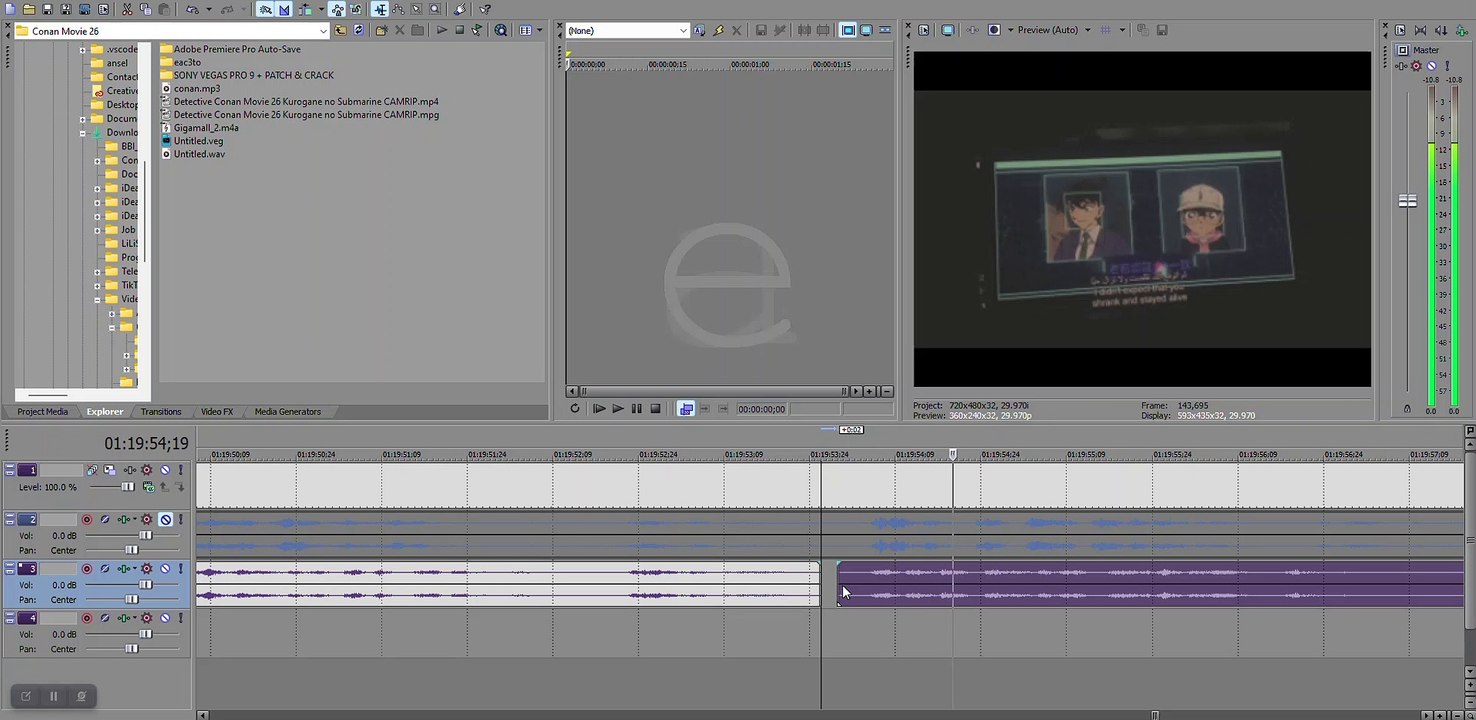Adjust track 3 Vol slider
Viewport: 1476px width, 720px height.
[145, 585]
